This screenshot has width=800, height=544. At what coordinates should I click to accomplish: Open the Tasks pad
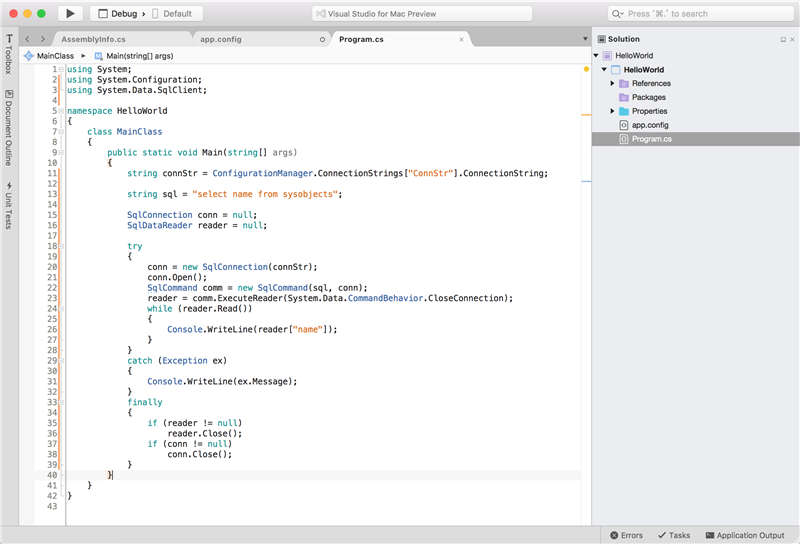coord(674,535)
